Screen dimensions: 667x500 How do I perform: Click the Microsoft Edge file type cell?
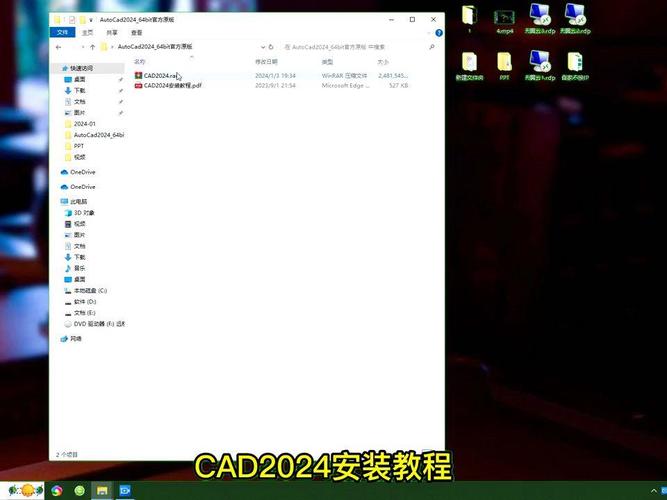345,86
